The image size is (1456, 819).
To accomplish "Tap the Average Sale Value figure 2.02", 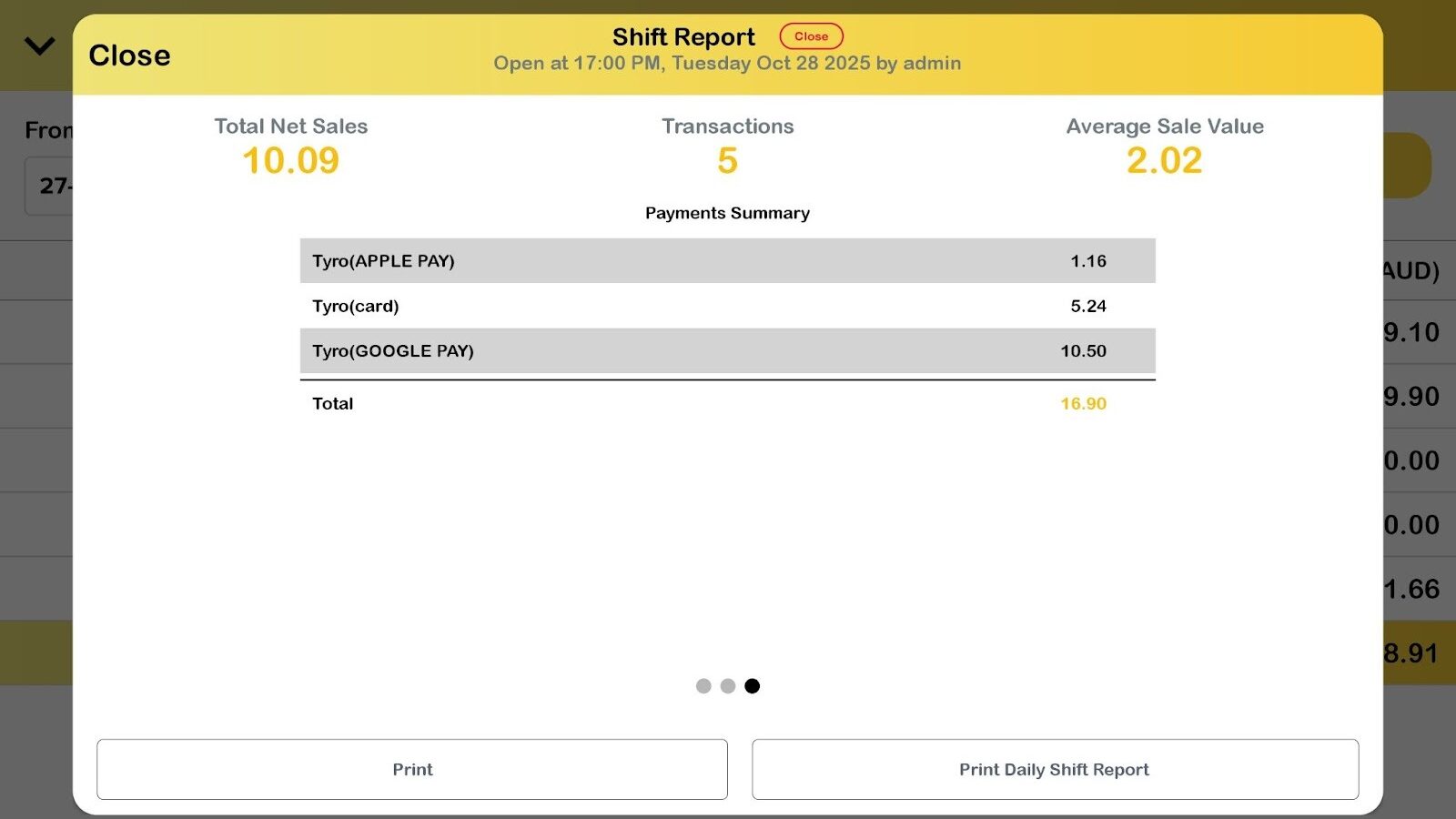I will point(1164,161).
